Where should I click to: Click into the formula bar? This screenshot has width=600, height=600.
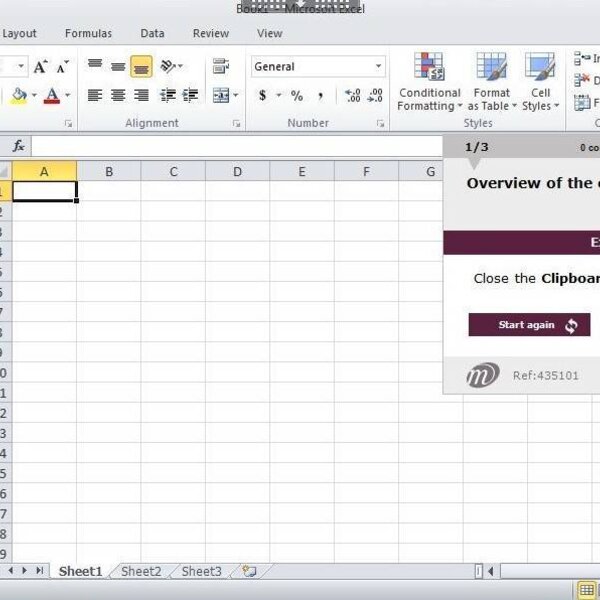pyautogui.click(x=236, y=146)
